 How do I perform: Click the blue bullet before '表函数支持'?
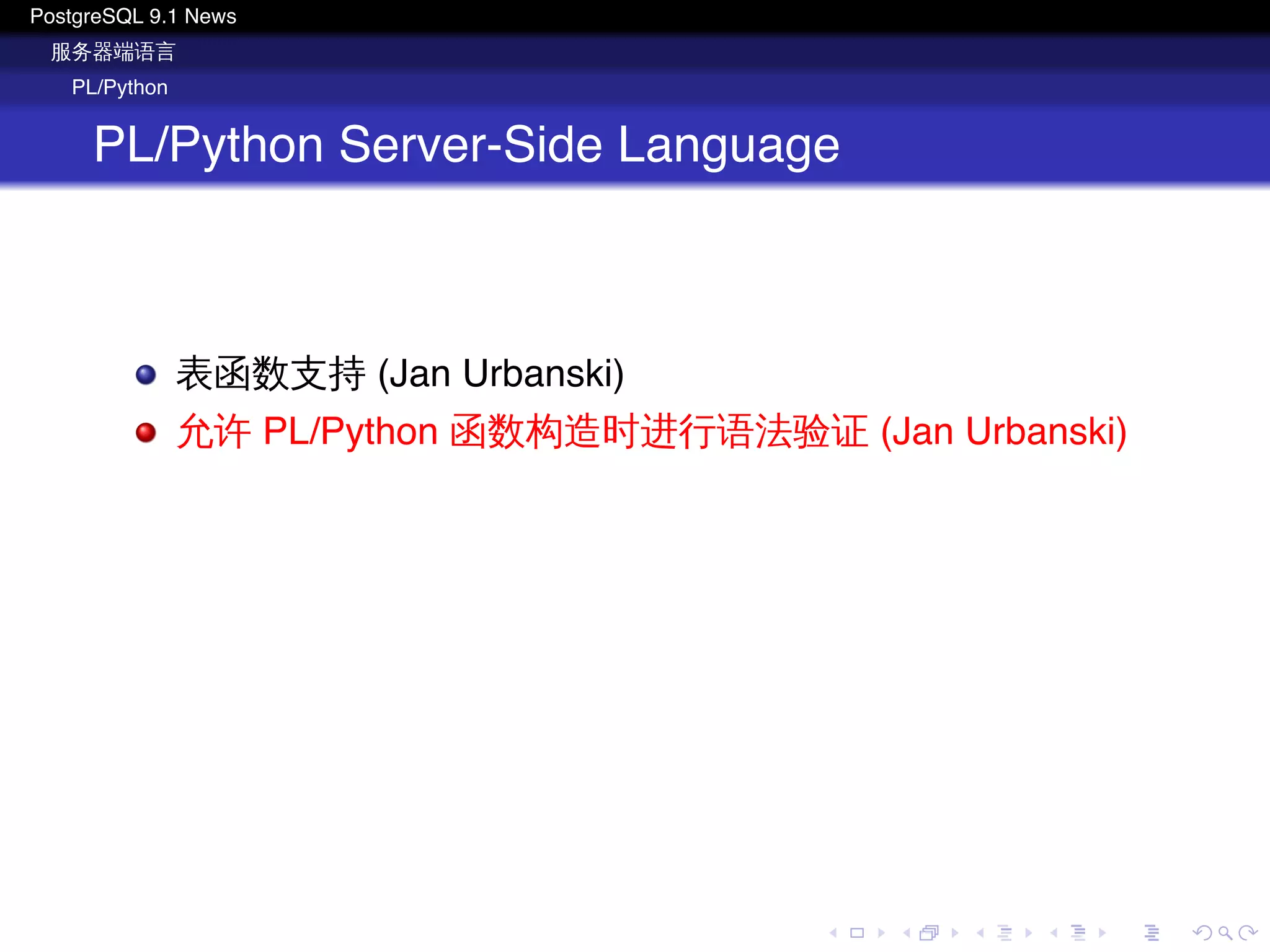(x=146, y=374)
